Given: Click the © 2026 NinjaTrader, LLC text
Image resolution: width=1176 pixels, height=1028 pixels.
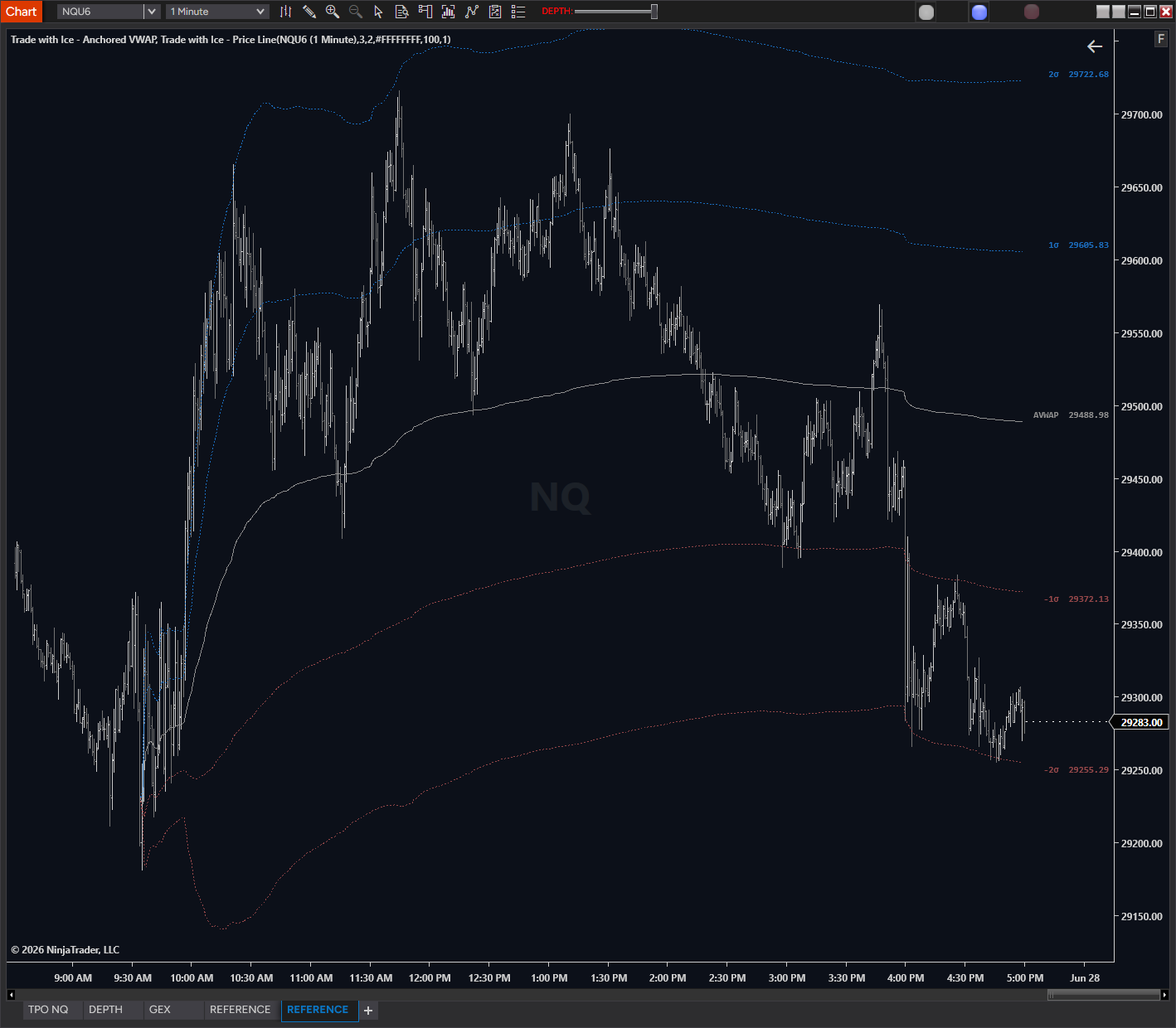Looking at the screenshot, I should click(66, 950).
